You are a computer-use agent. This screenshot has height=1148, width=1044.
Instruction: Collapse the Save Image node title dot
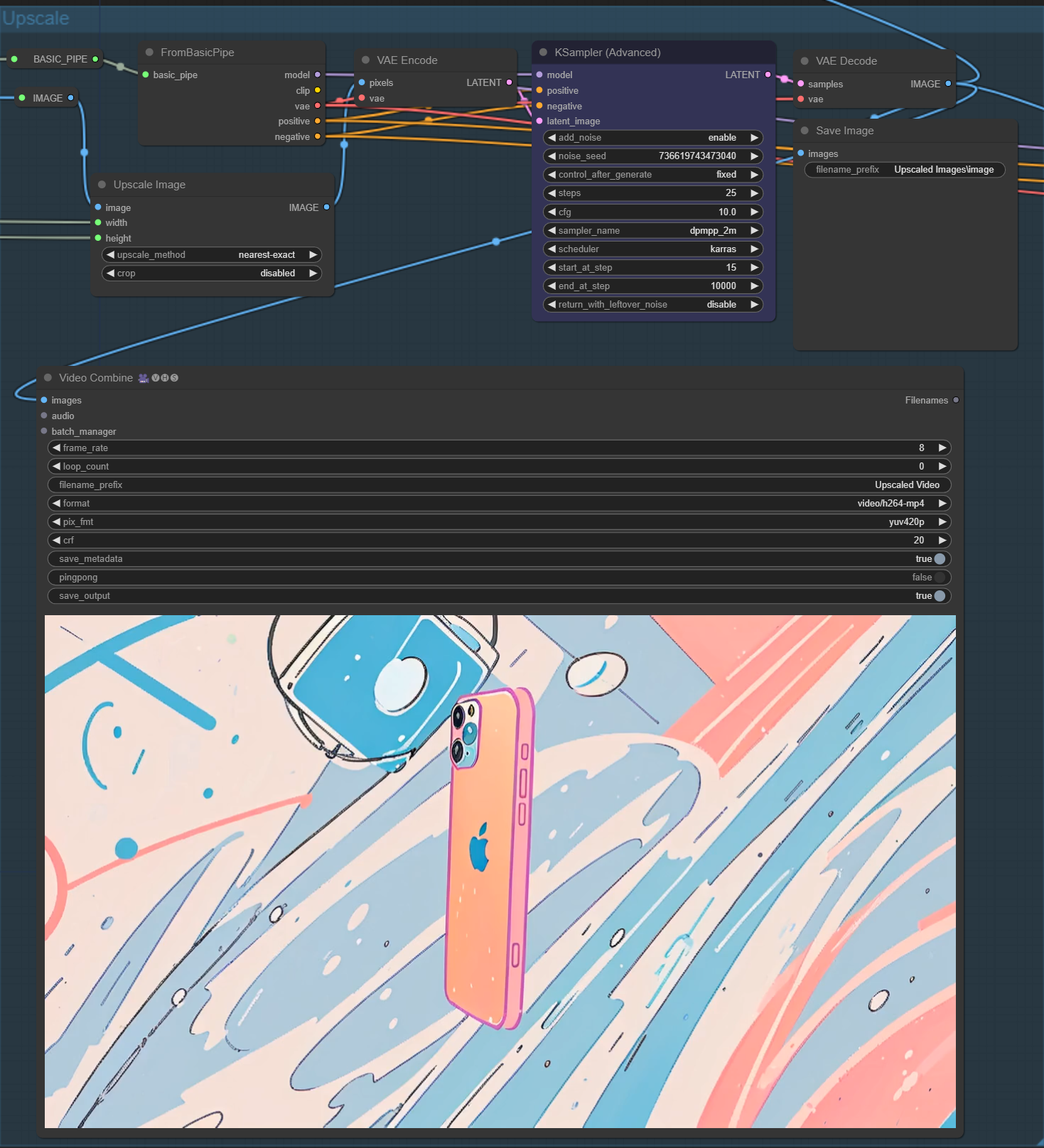point(804,131)
